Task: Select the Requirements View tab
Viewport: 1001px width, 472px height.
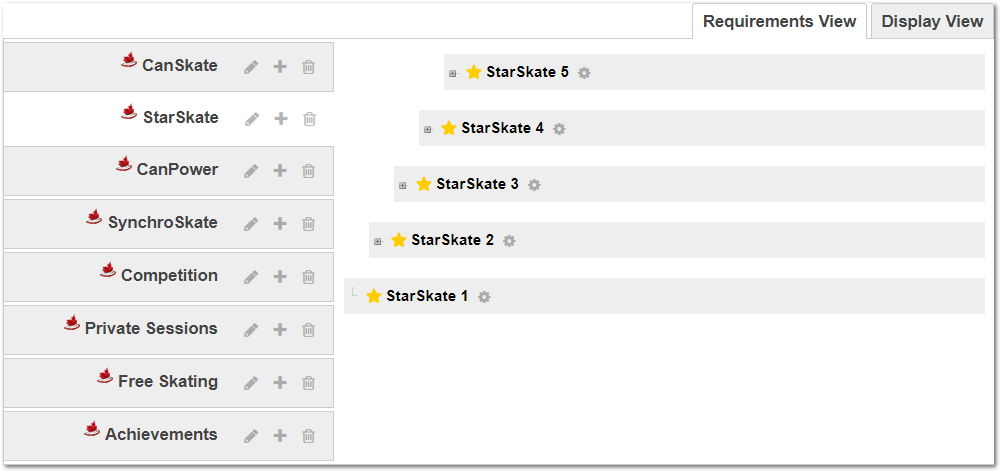Action: pos(779,21)
